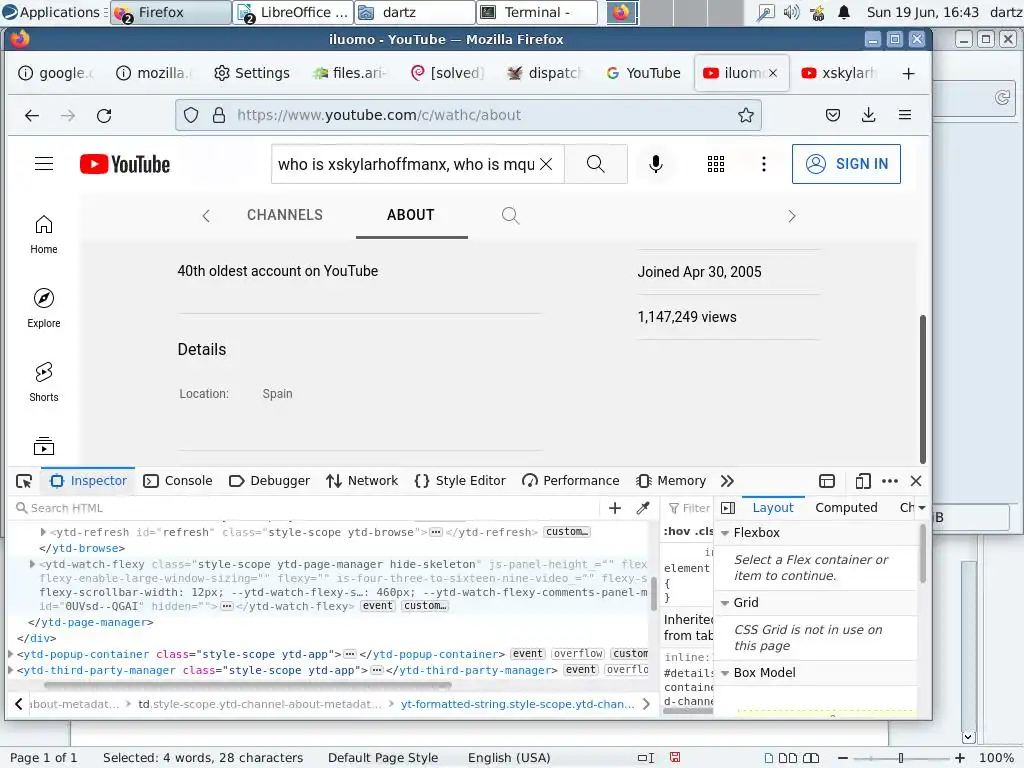Click the SIGN IN button

point(846,164)
